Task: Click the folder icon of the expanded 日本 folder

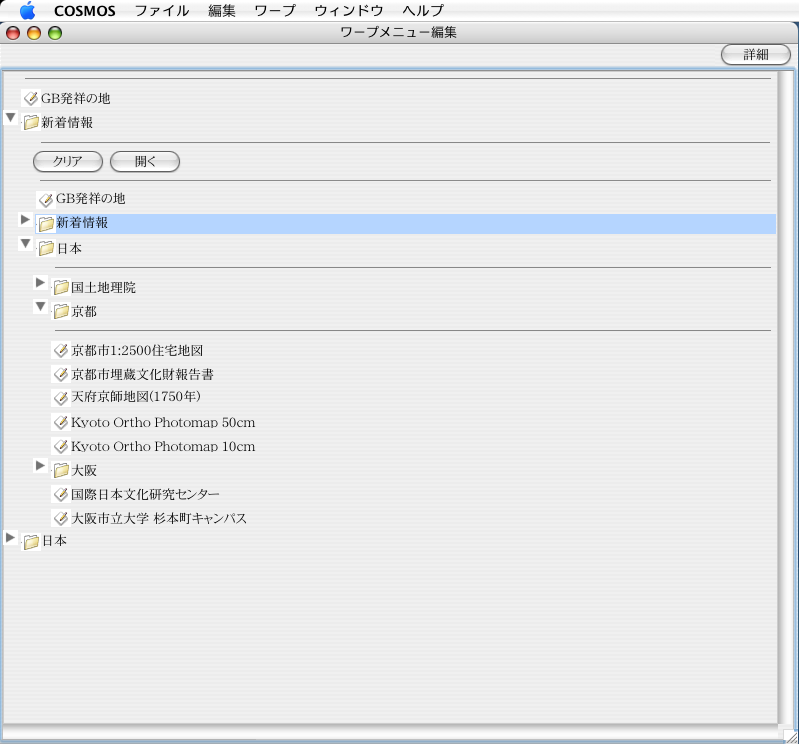Action: (x=46, y=249)
